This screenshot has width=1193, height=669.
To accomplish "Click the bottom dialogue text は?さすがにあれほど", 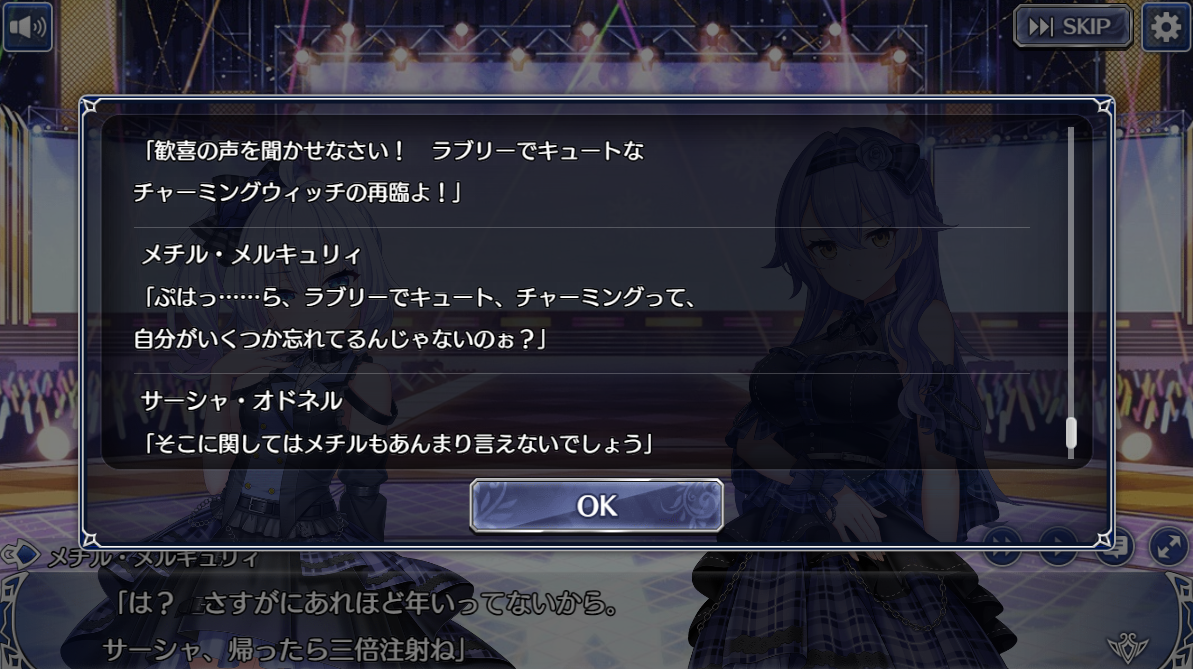I will (366, 604).
